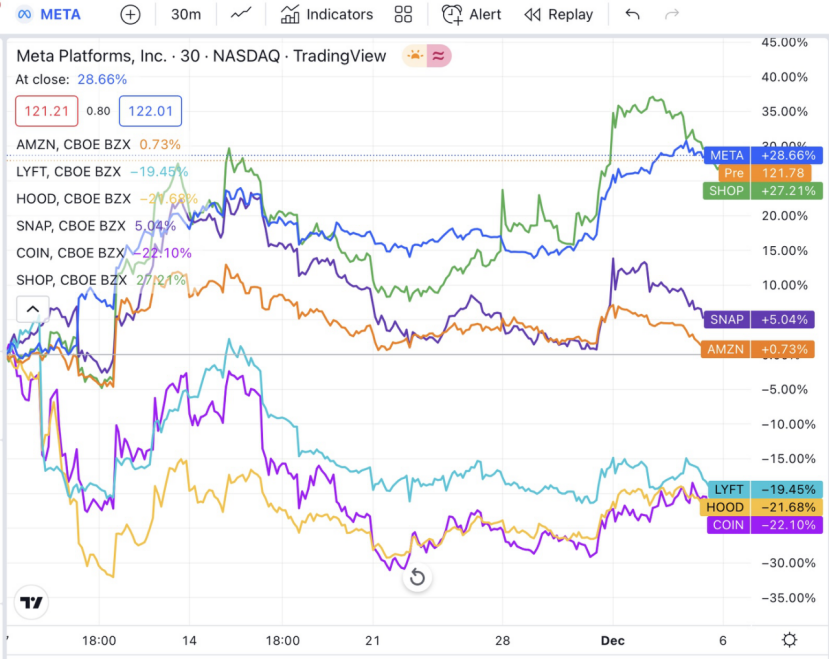
Task: Open the Indicators menu
Action: tap(327, 15)
